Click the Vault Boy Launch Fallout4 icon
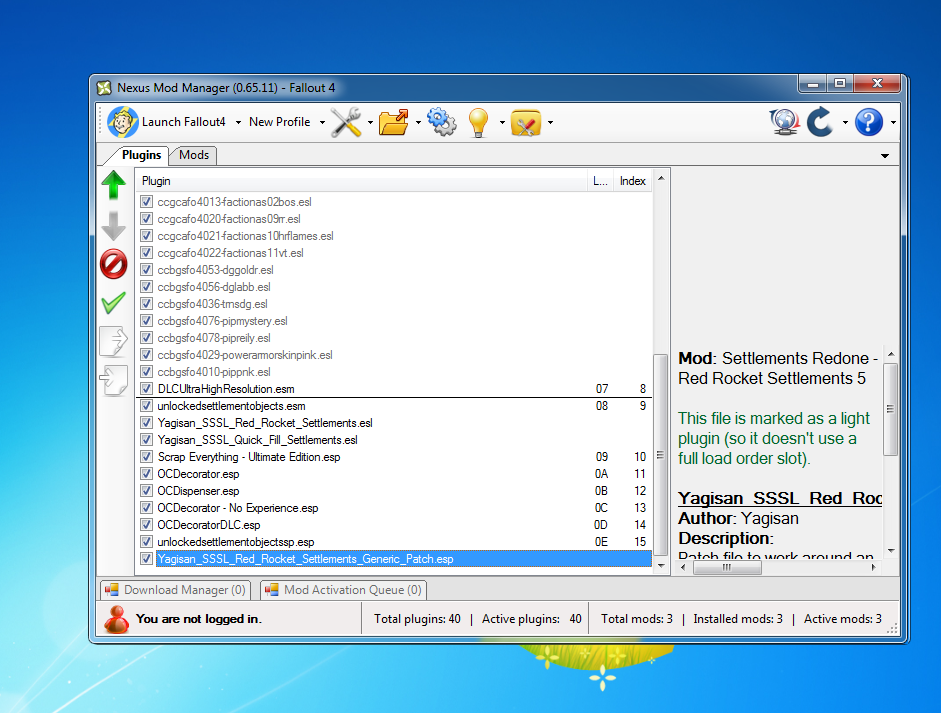 [x=122, y=122]
